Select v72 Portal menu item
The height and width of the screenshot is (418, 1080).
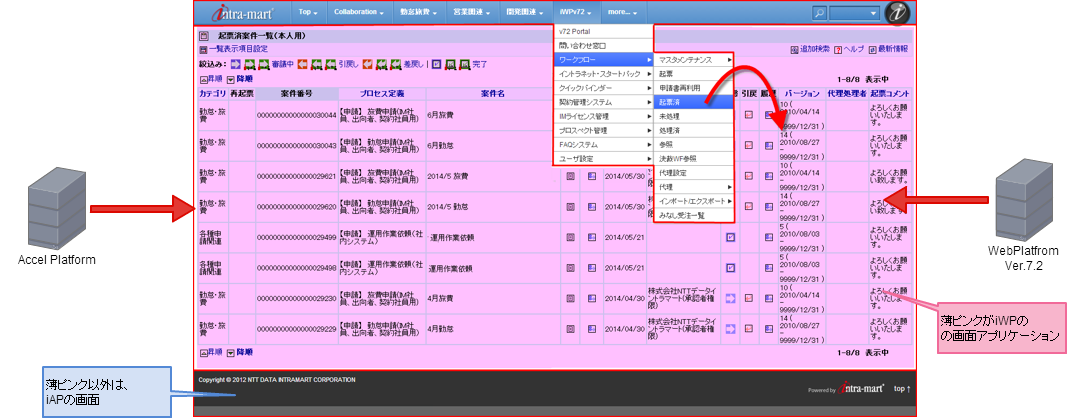tap(603, 32)
